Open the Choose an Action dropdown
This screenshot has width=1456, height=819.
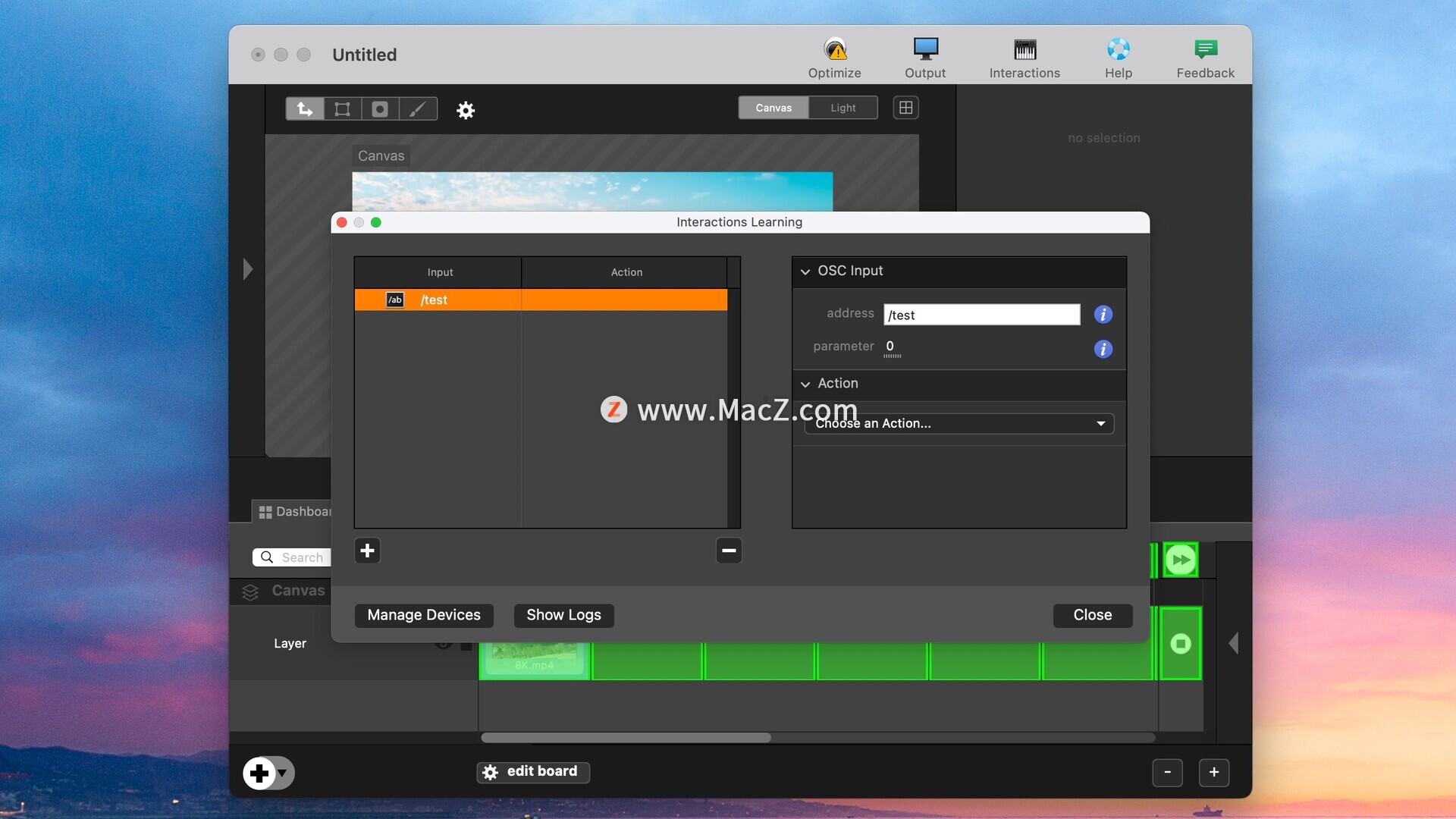point(959,423)
